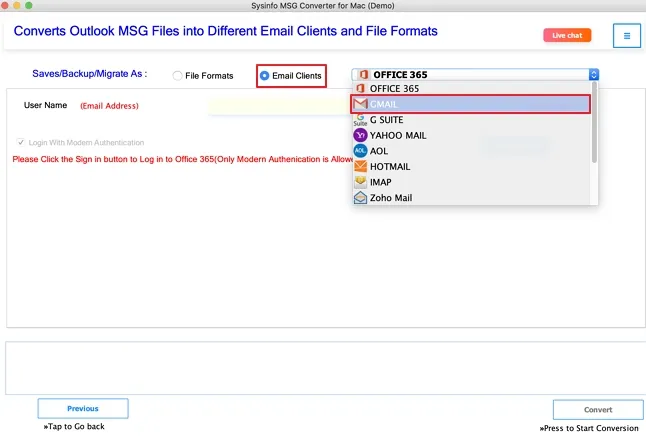Viewport: 646px width, 440px height.
Task: Click the macOS yellow minimize window button
Action: pyautogui.click(x=17, y=5)
